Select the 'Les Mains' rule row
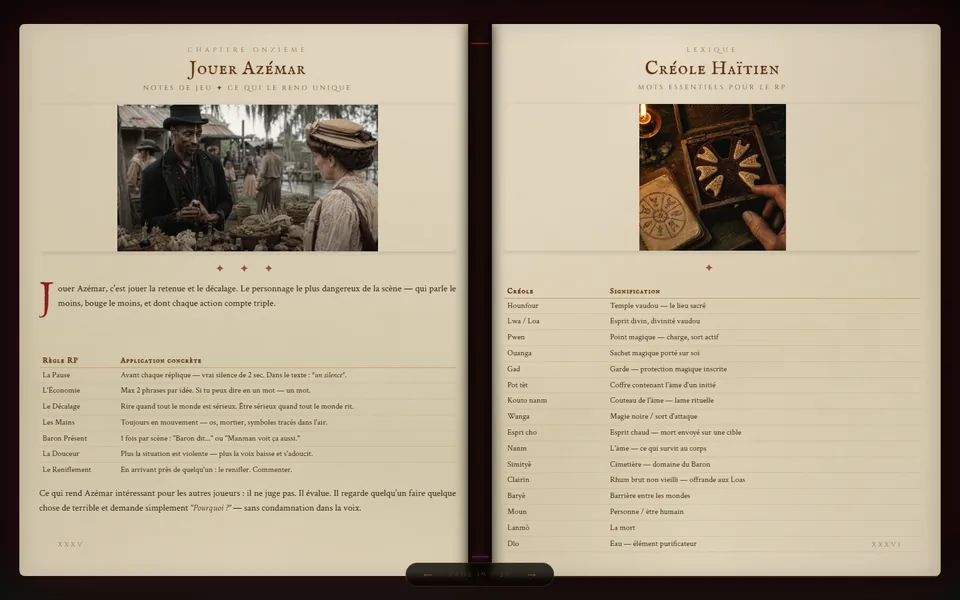Viewport: 960px width, 600px height. click(x=248, y=422)
